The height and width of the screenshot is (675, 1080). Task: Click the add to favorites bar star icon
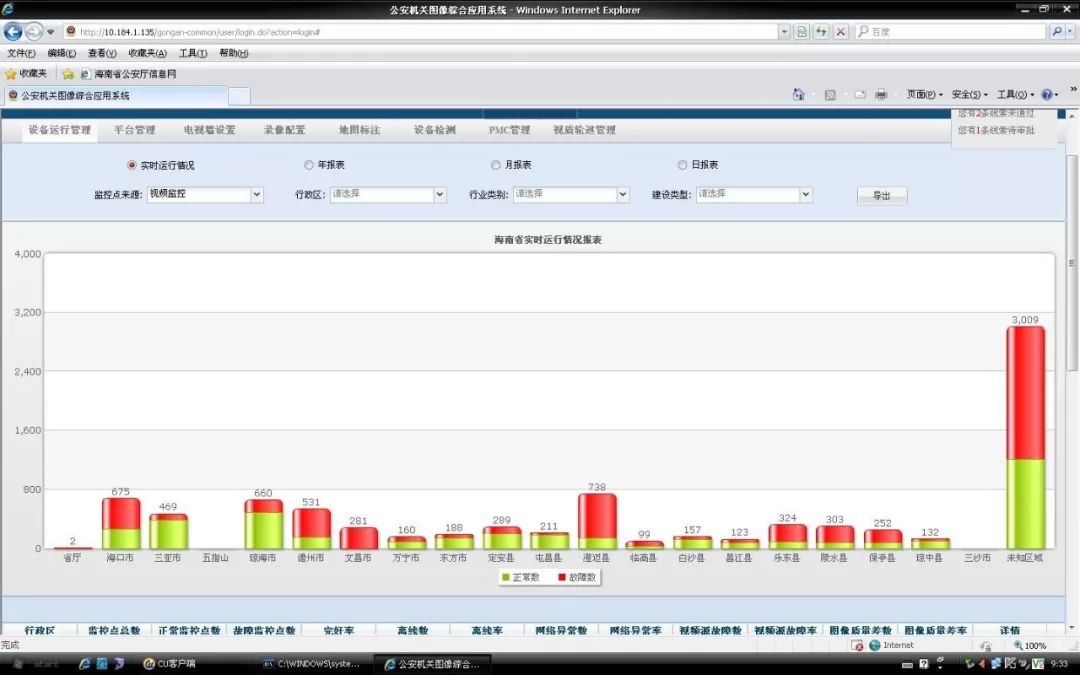[x=68, y=74]
